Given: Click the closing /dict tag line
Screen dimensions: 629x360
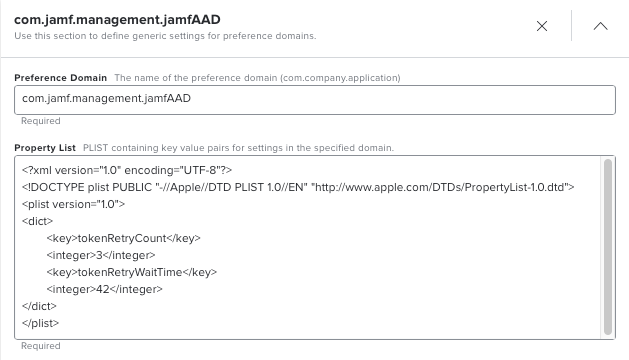Looking at the screenshot, I should pos(39,306).
